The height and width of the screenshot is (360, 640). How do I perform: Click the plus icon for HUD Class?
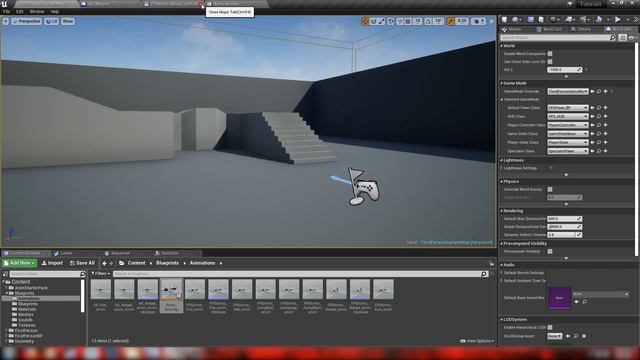pyautogui.click(x=605, y=116)
